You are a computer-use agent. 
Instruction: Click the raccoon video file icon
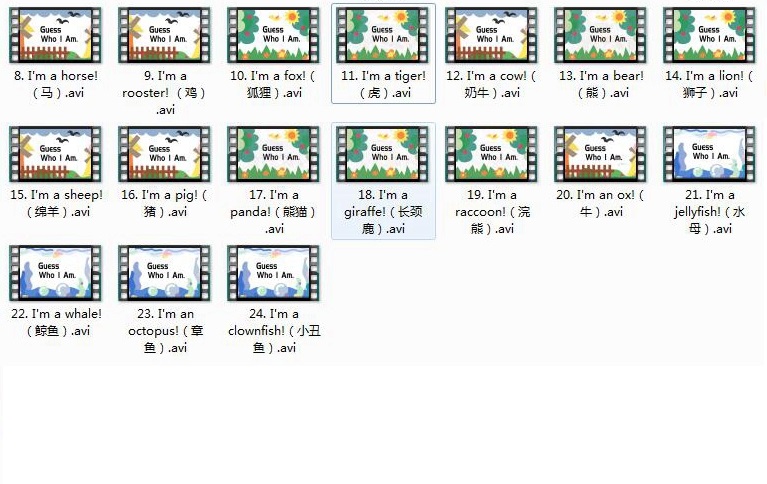[x=492, y=153]
